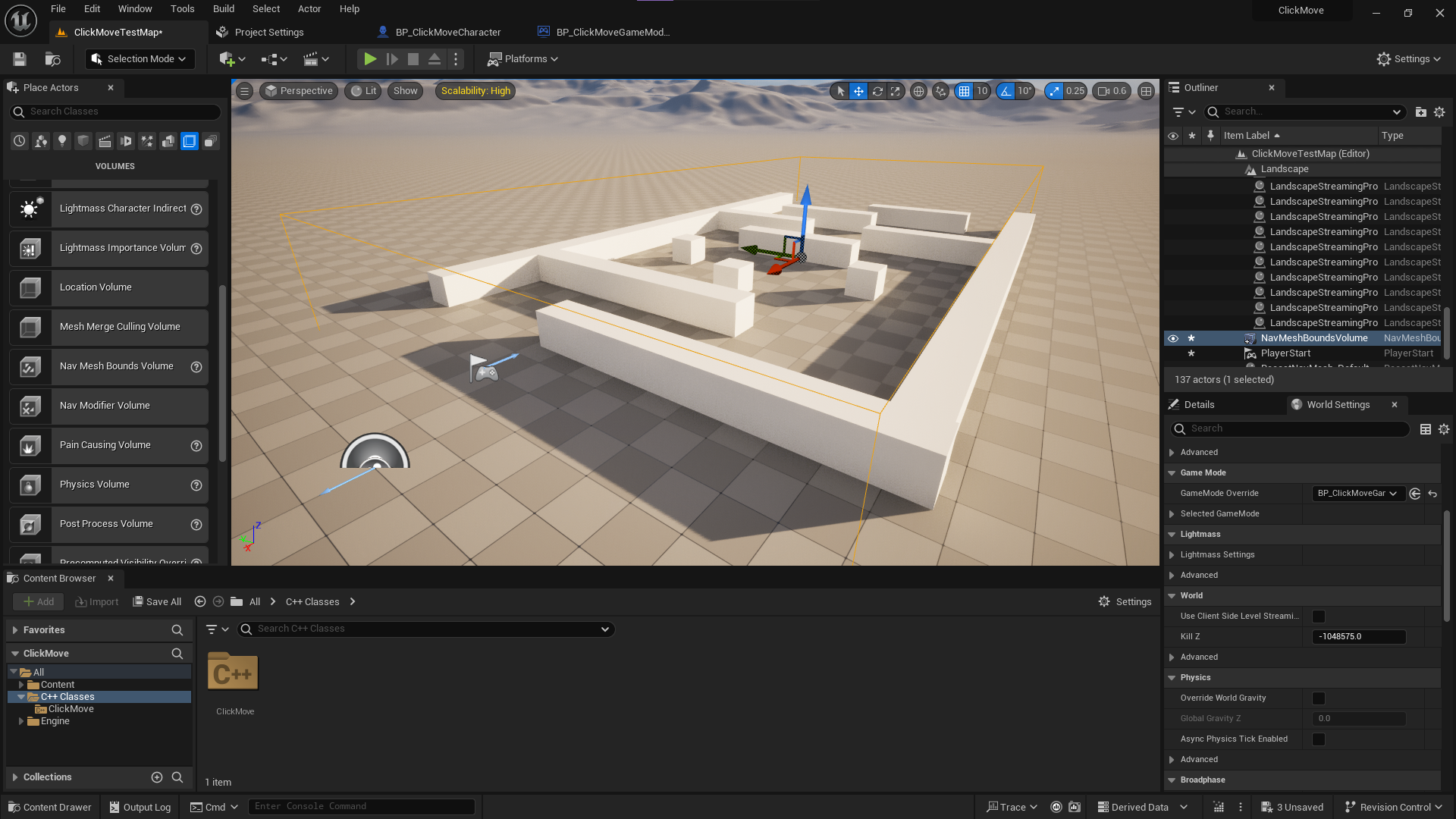
Task: Click the Lights category icon in Place Actors
Action: tap(62, 141)
